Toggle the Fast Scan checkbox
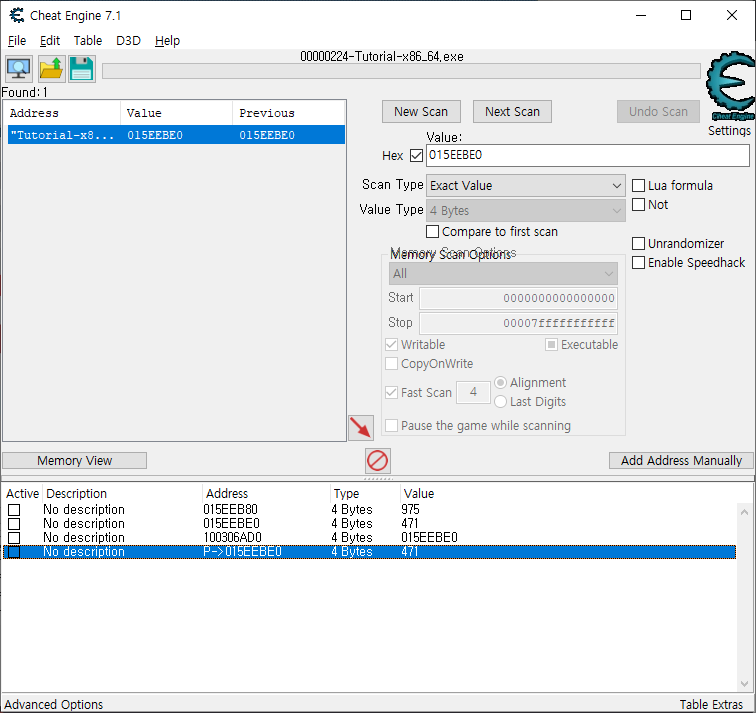 coord(392,392)
